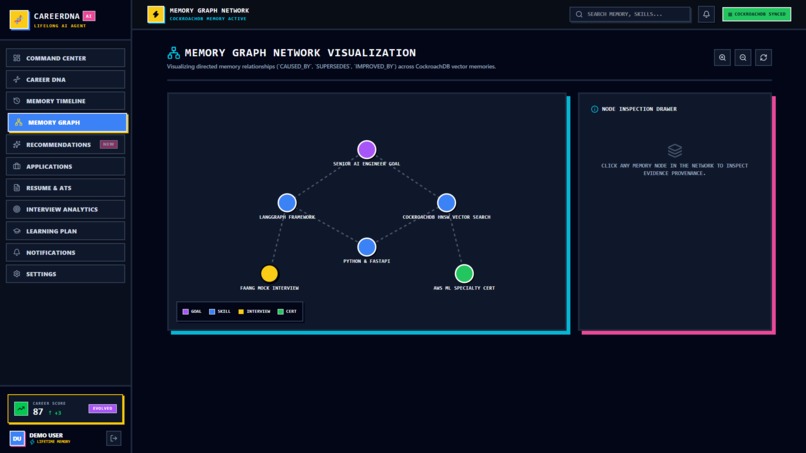
Task: Click the Memory Timeline history icon
Action: 16,101
